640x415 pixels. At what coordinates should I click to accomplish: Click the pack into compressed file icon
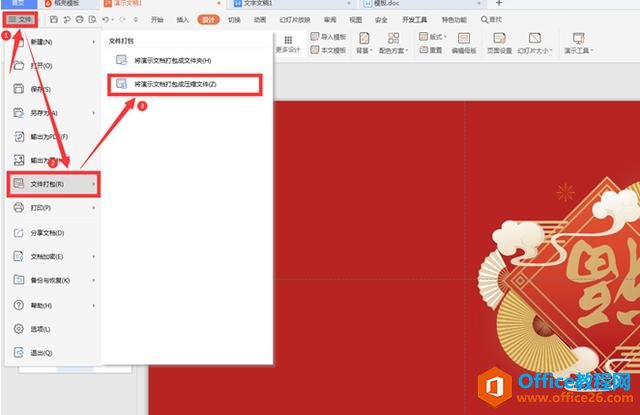click(121, 84)
